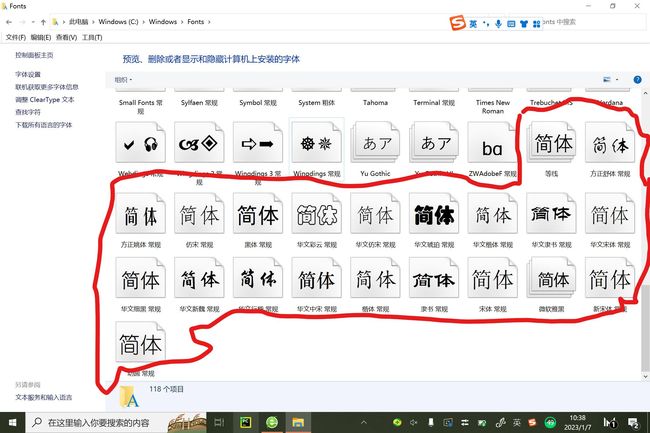
Task: Go up one folder level arrow
Action: click(43, 22)
